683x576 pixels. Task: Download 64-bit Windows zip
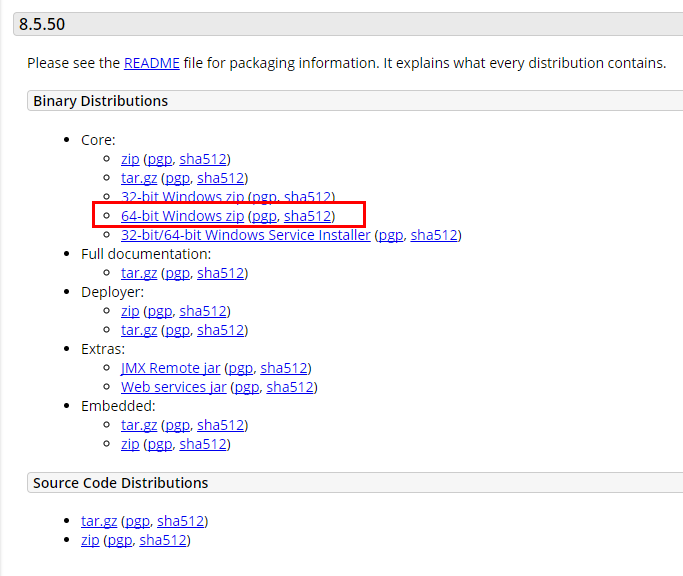(183, 216)
